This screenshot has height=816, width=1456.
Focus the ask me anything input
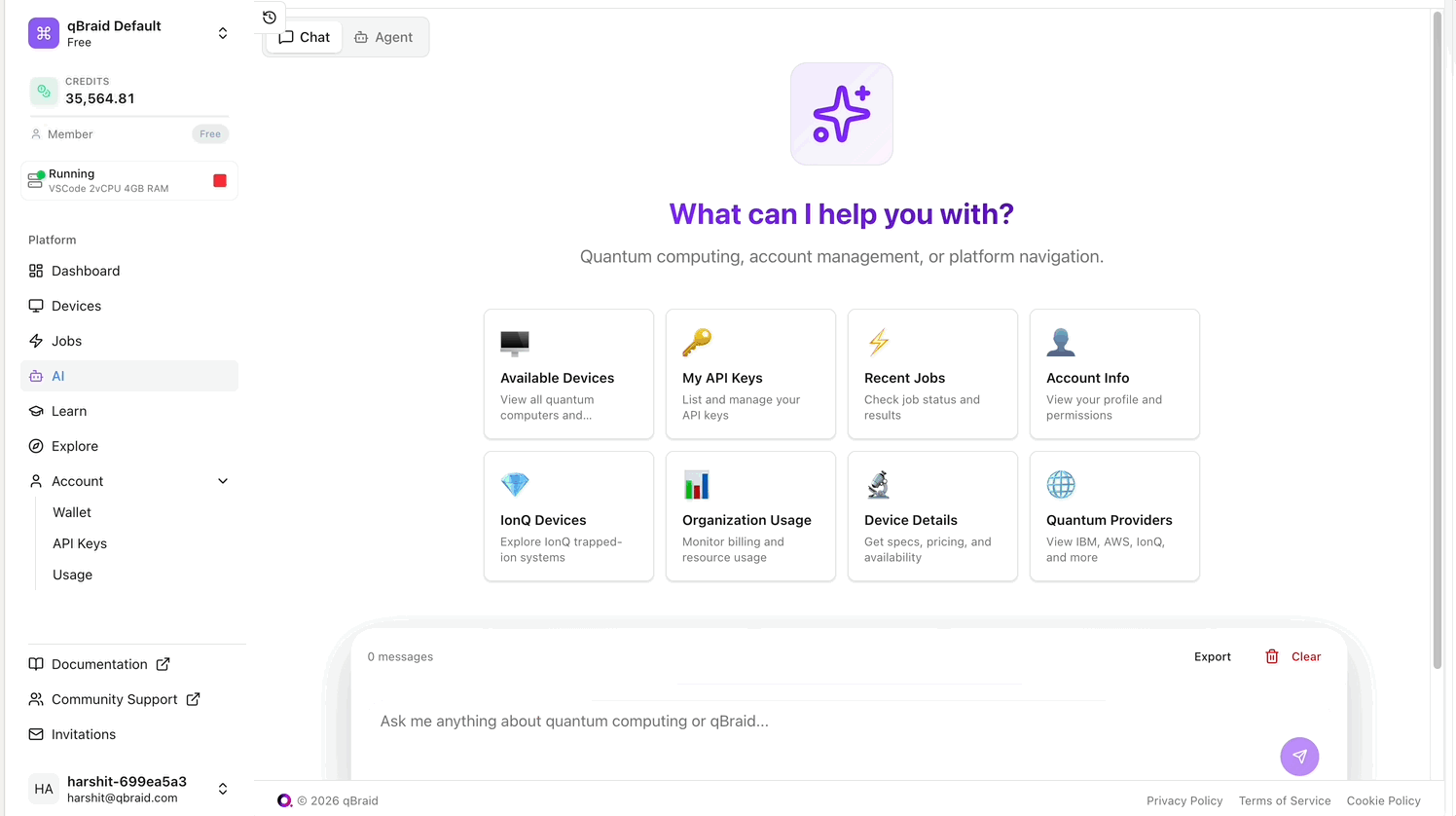pos(822,722)
